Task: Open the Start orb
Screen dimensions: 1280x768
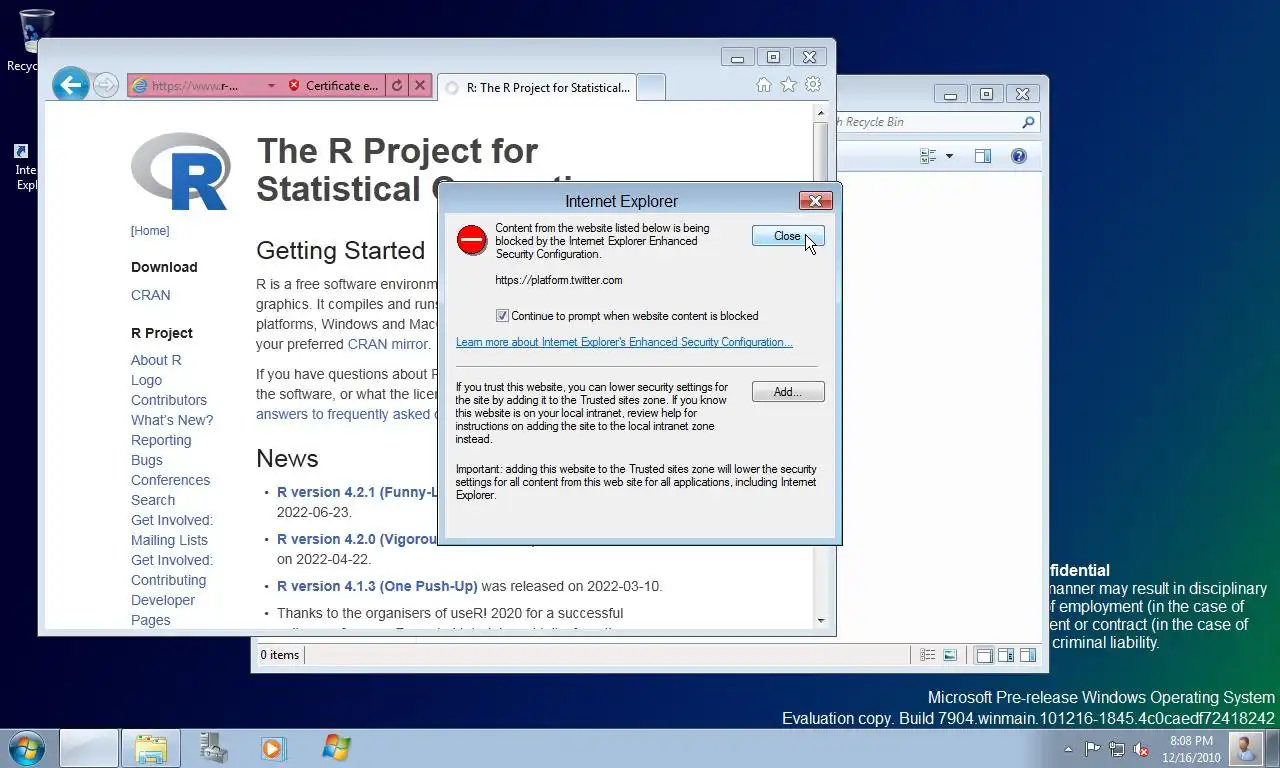Action: click(27, 748)
